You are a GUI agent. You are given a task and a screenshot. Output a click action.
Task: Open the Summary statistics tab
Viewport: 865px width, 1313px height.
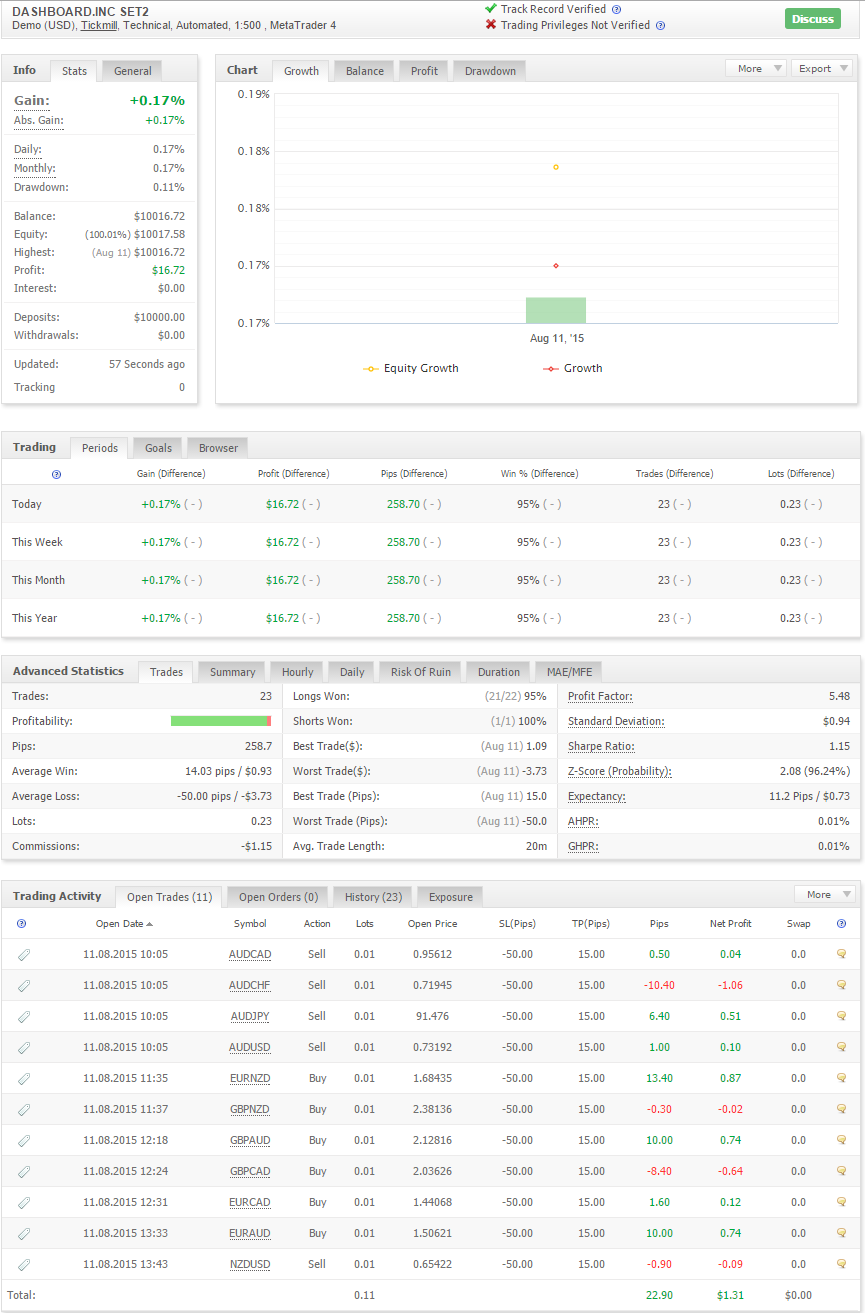click(x=232, y=672)
